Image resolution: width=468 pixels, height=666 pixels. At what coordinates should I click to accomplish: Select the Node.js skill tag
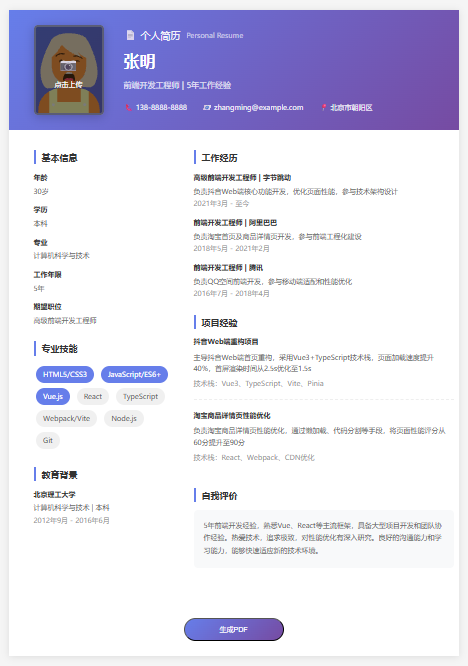[x=124, y=418]
